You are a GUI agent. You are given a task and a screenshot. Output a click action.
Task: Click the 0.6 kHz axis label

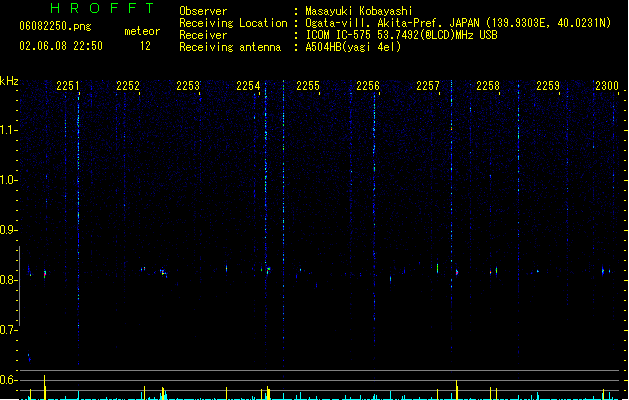pos(8,380)
